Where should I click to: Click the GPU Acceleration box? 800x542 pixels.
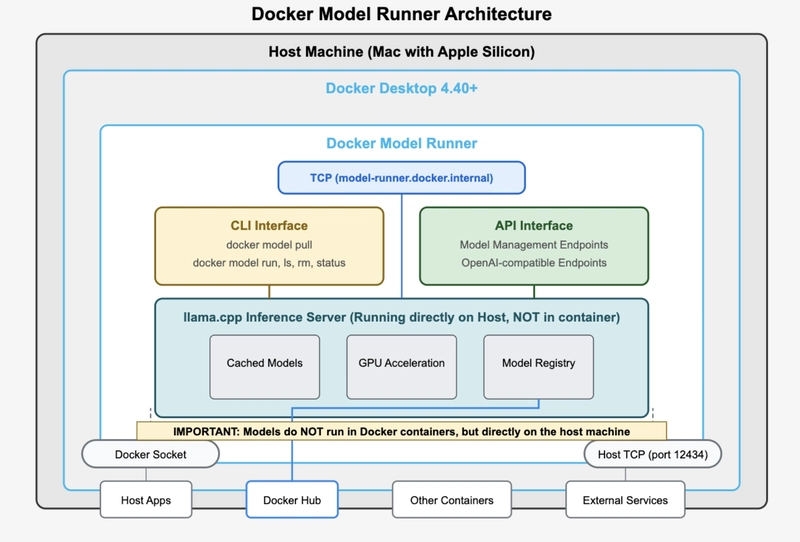tap(402, 367)
